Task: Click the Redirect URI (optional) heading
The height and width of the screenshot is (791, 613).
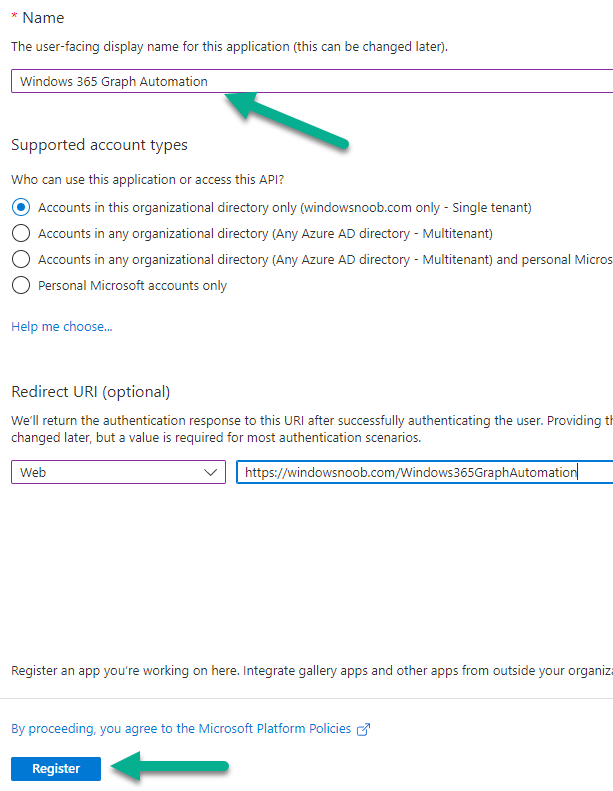Action: 91,391
